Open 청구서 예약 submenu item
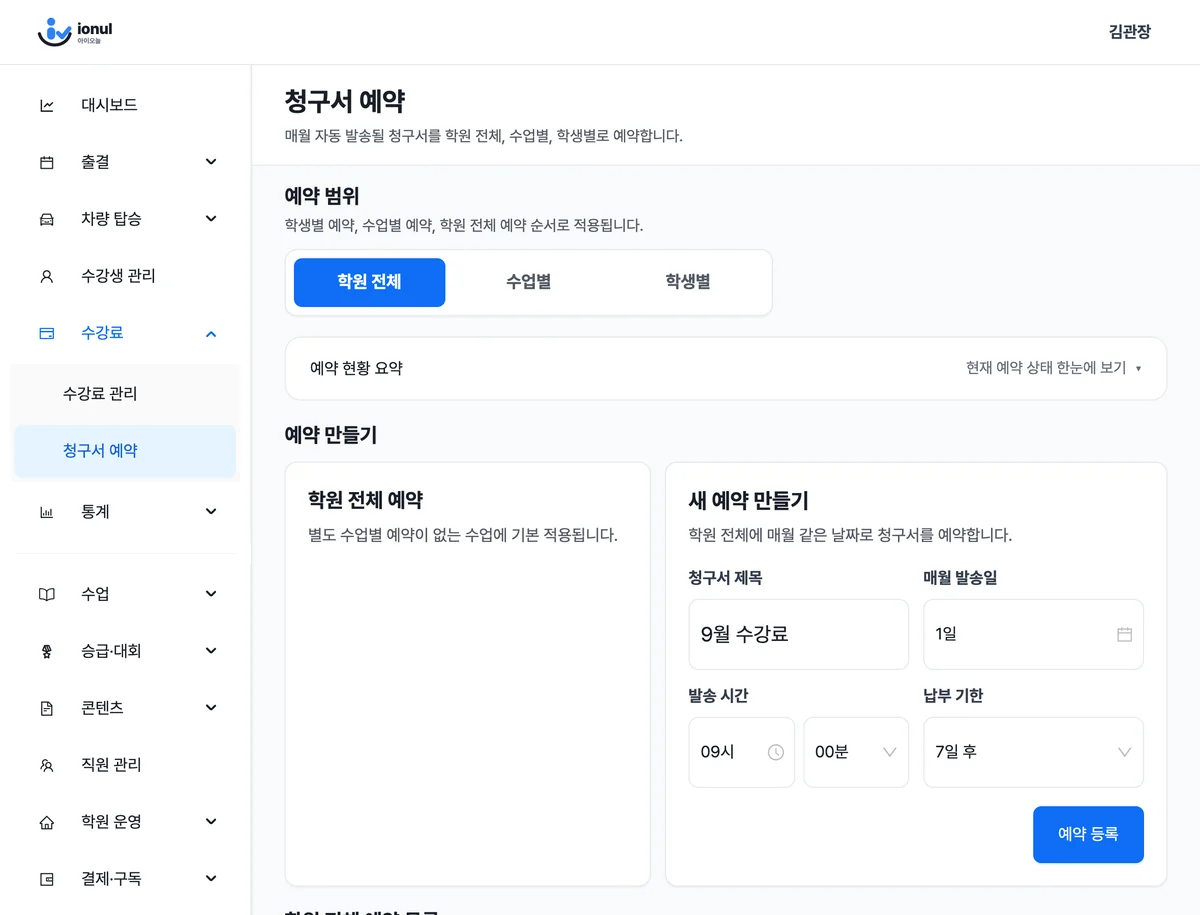This screenshot has height=915, width=1200. pyautogui.click(x=125, y=451)
